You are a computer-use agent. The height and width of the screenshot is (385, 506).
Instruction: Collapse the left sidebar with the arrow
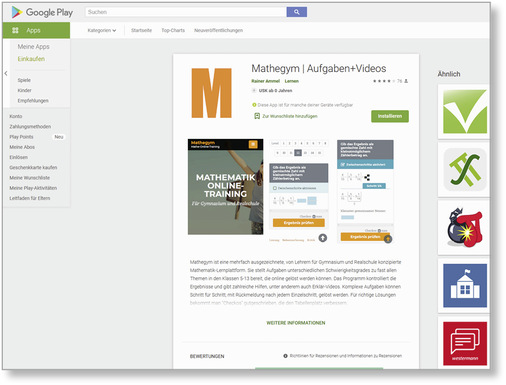pos(6,73)
